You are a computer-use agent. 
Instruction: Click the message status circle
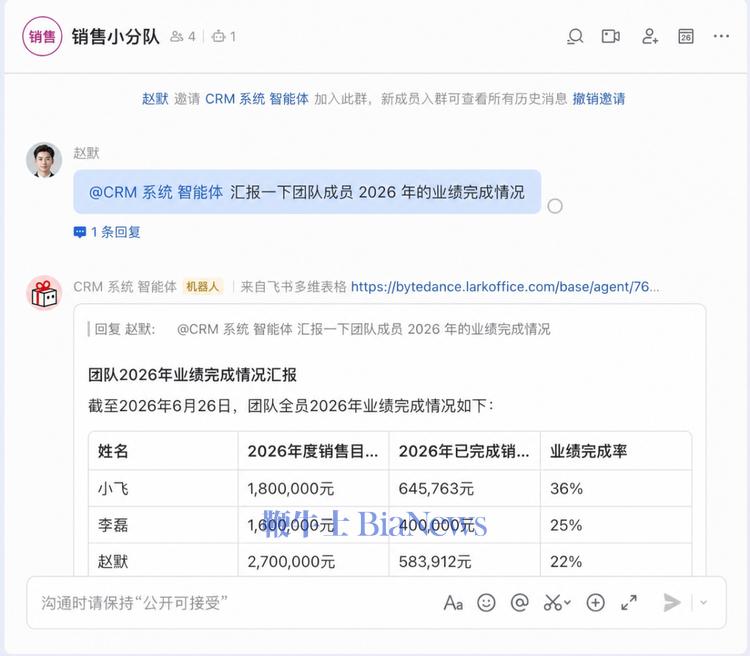point(555,206)
